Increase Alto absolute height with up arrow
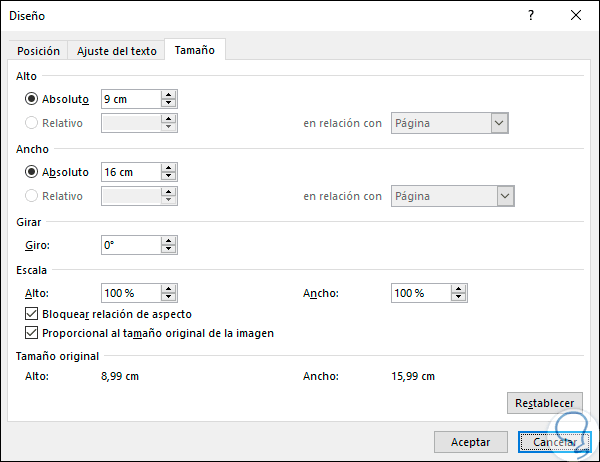Screen dimensions: 600x462 [x=169, y=95]
